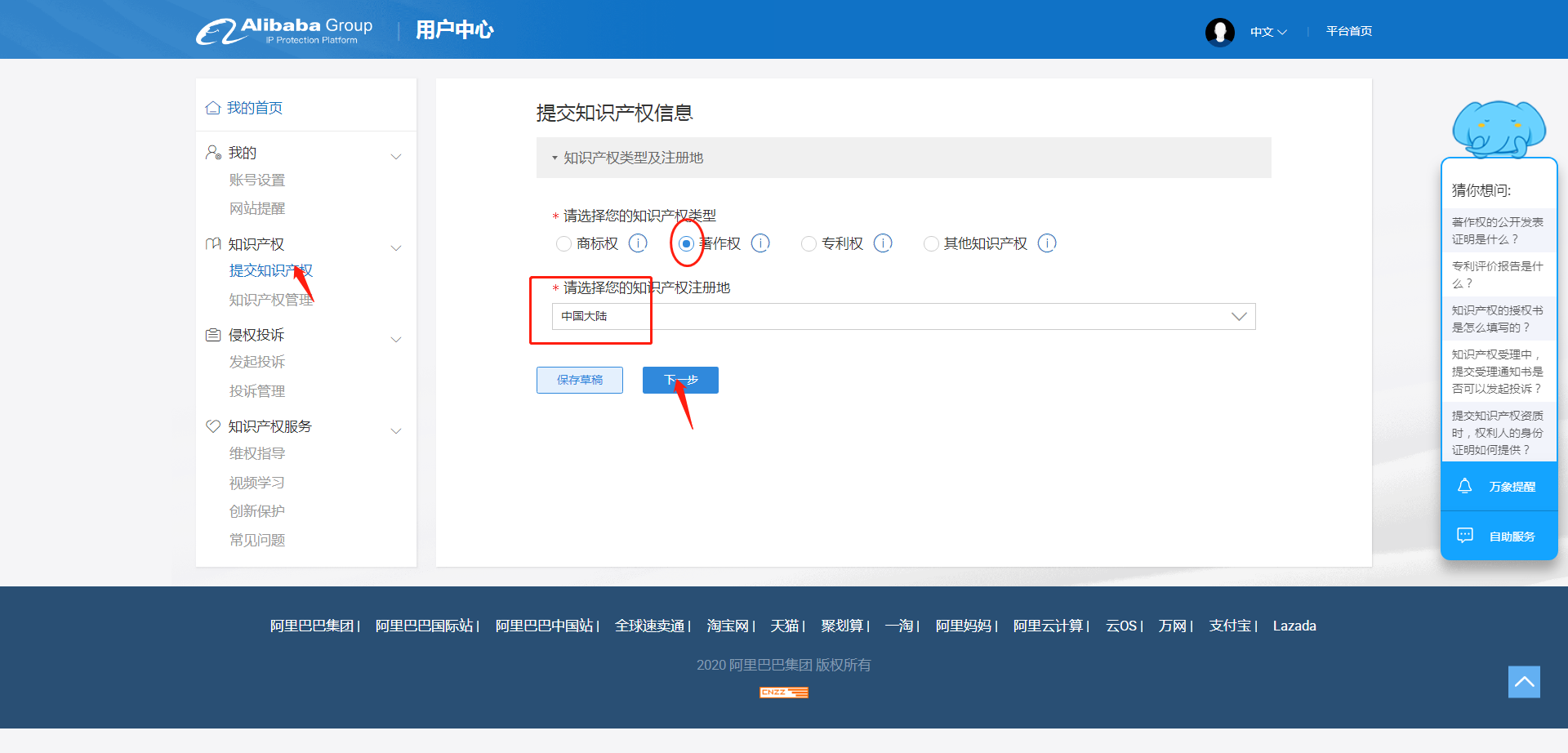The width and height of the screenshot is (1568, 753).
Task: Click the 万象提醒 bell icon
Action: (1464, 486)
